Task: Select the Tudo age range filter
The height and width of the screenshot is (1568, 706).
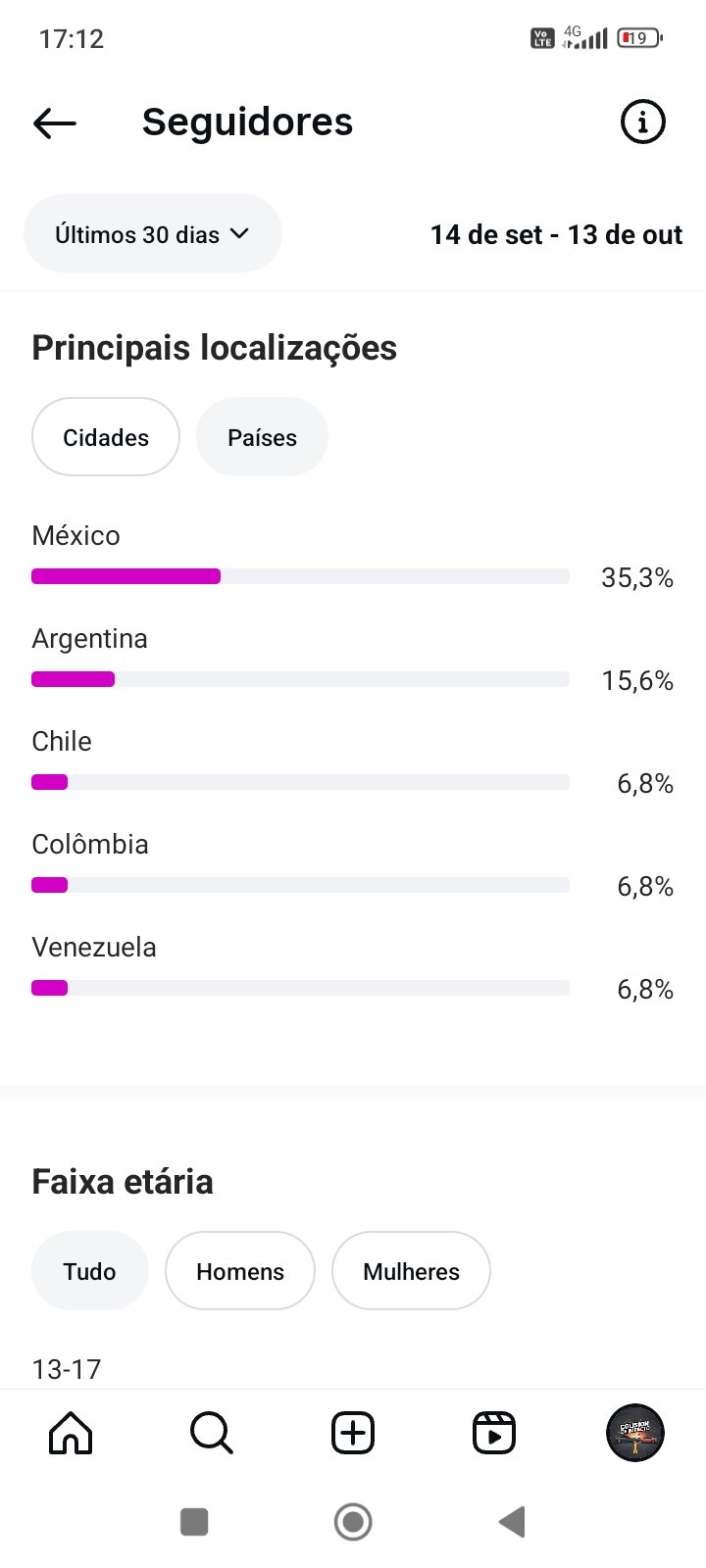Action: pyautogui.click(x=89, y=1271)
